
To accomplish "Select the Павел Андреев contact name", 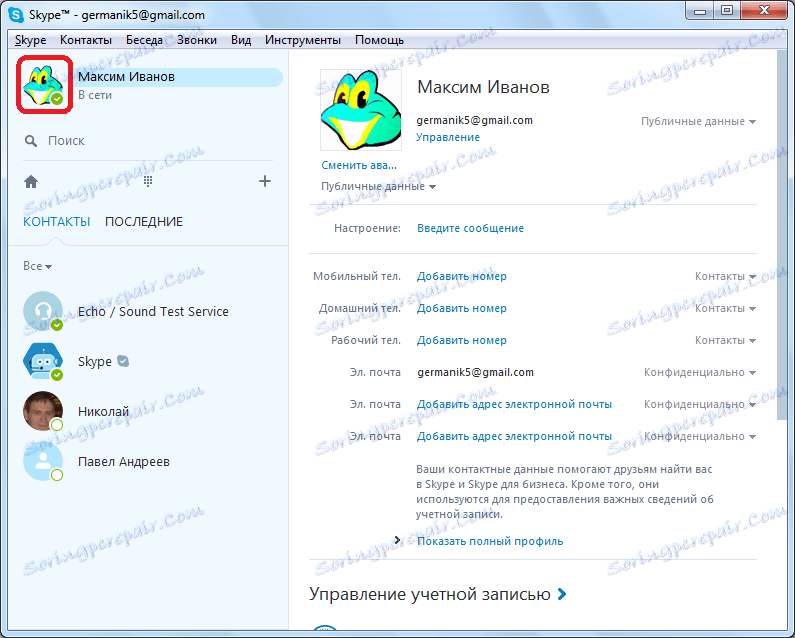I will click(x=124, y=462).
